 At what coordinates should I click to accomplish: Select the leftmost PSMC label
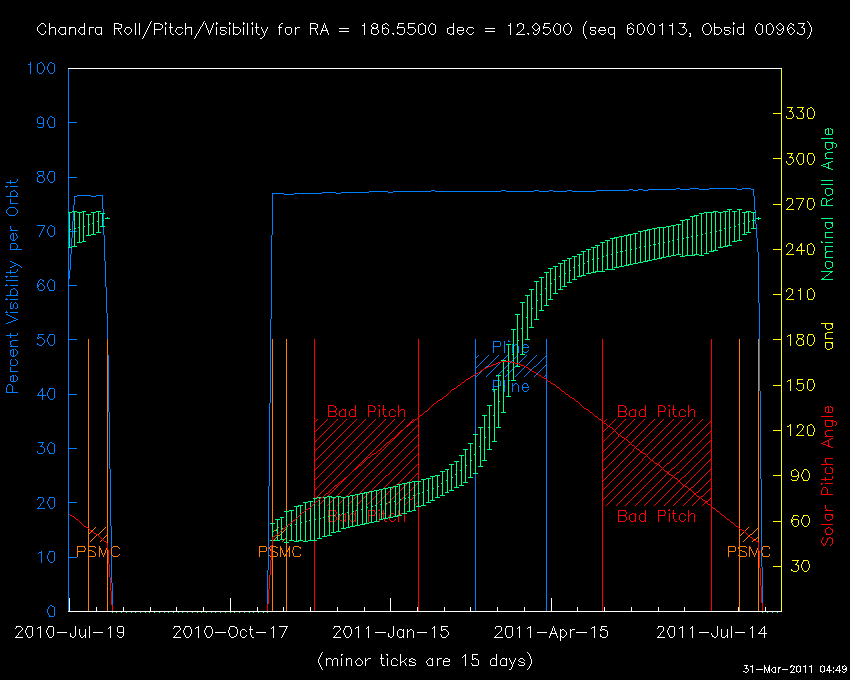pos(98,552)
